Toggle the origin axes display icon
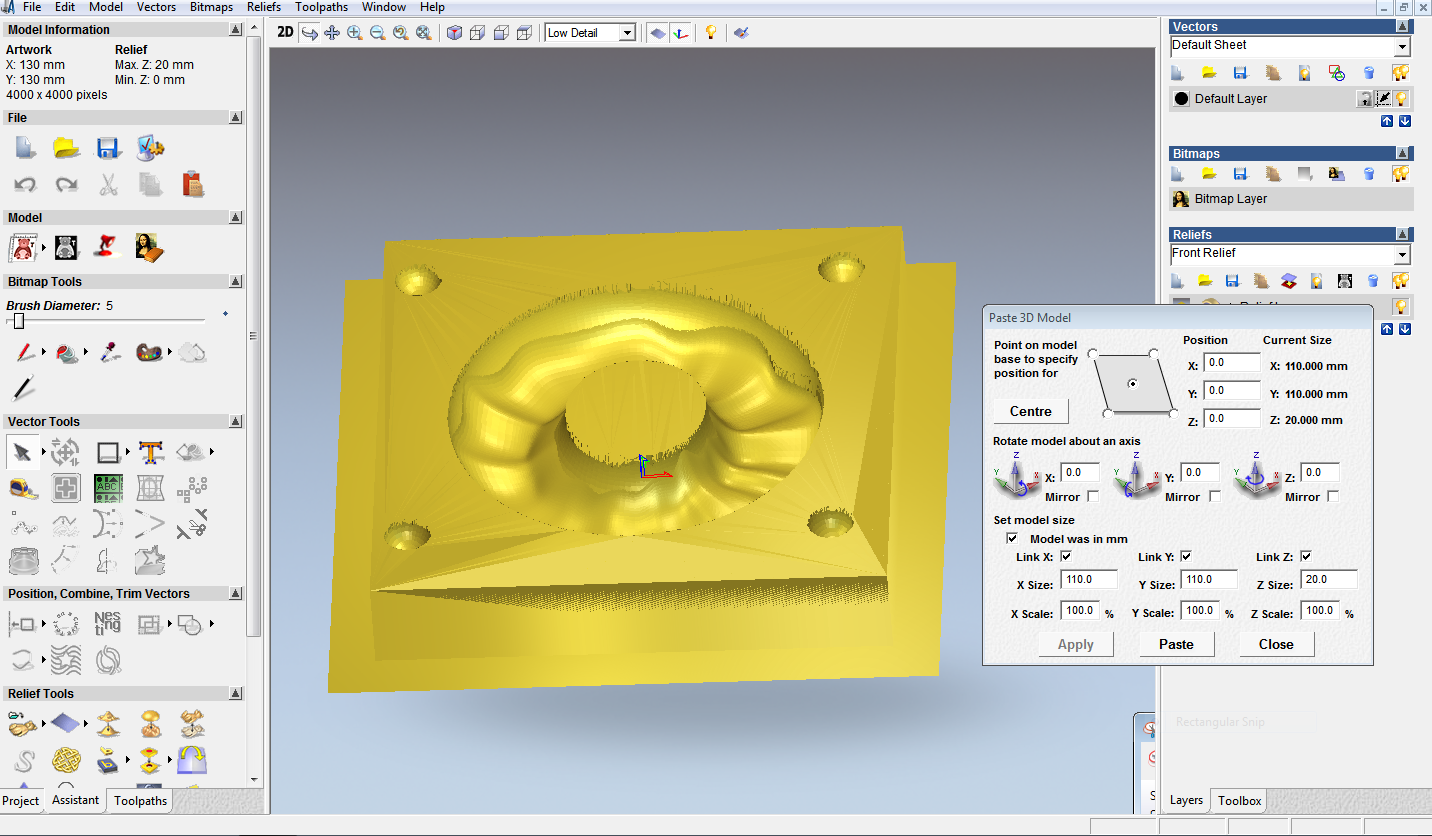This screenshot has height=836, width=1432. tap(681, 32)
